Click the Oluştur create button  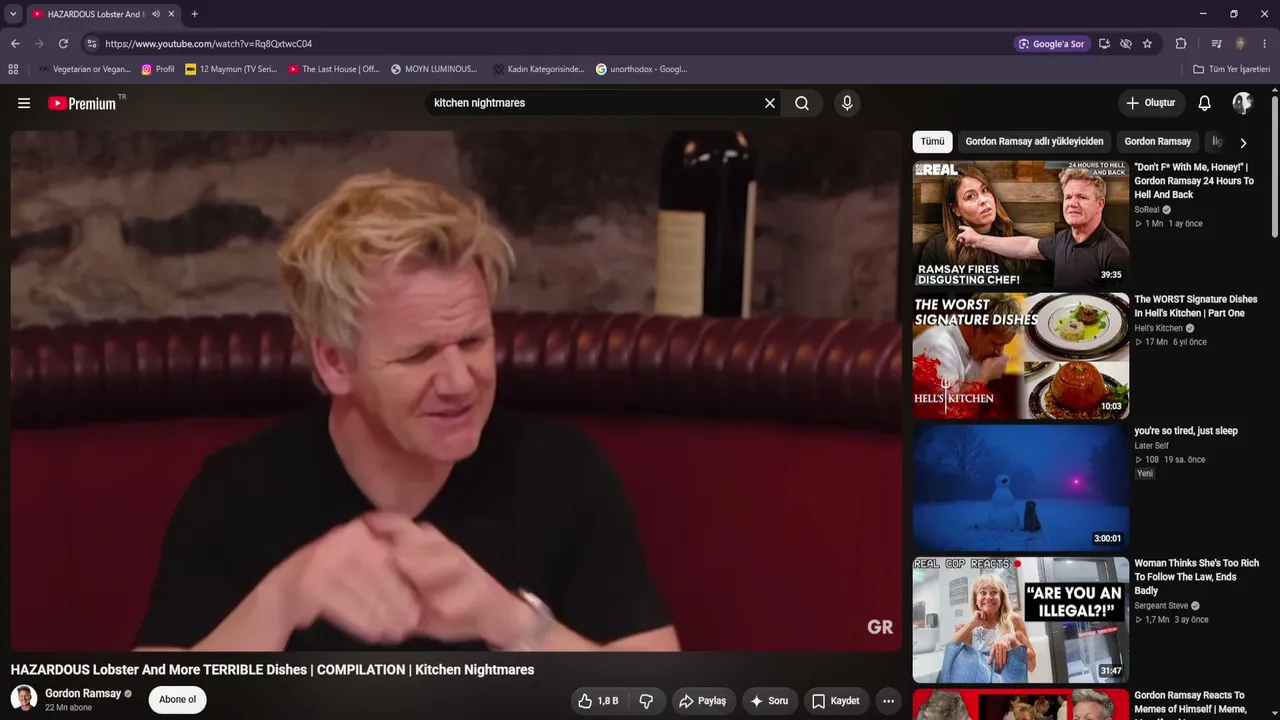[x=1151, y=103]
